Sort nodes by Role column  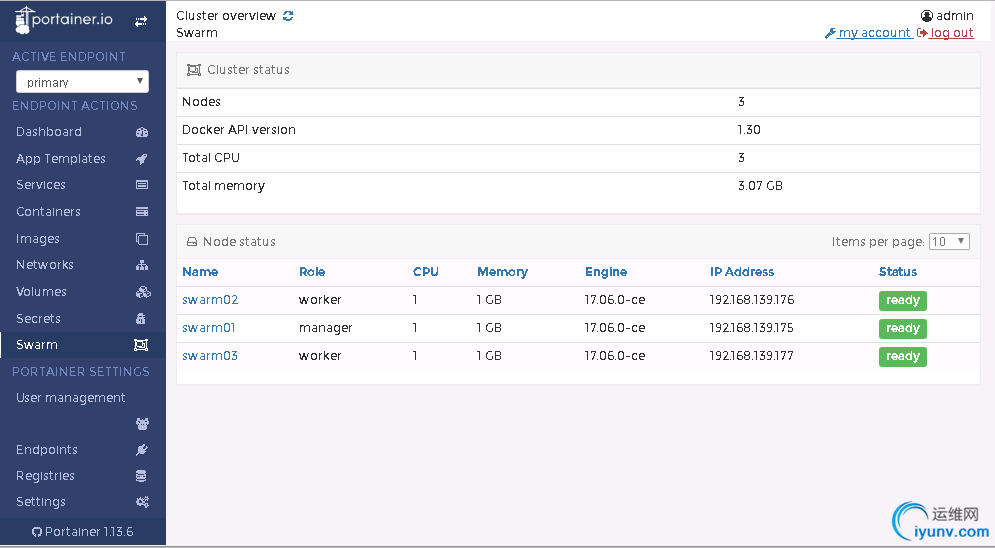click(312, 271)
